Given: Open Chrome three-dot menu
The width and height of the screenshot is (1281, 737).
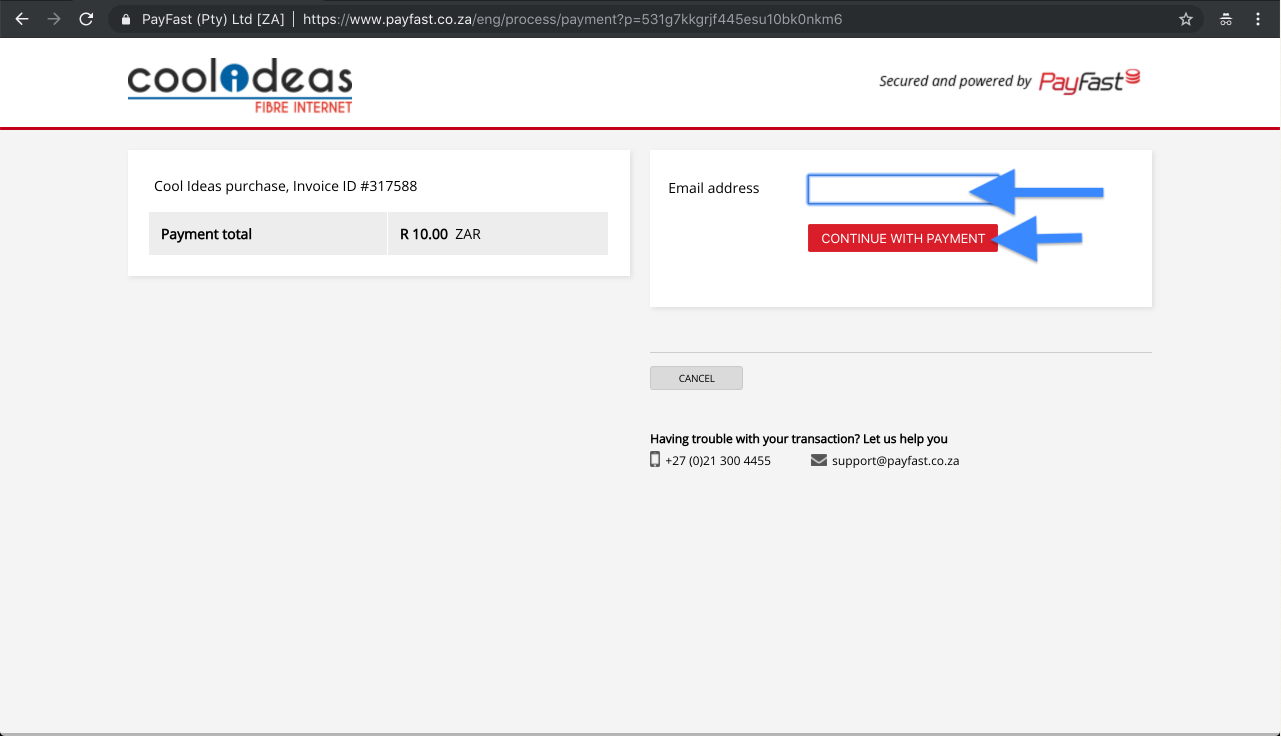Looking at the screenshot, I should tap(1258, 19).
